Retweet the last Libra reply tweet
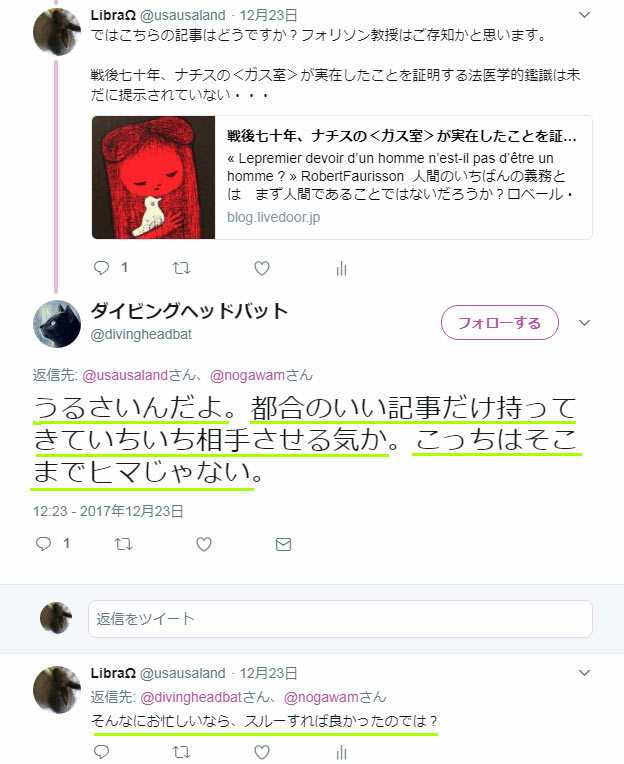This screenshot has width=624, height=764. 181,752
